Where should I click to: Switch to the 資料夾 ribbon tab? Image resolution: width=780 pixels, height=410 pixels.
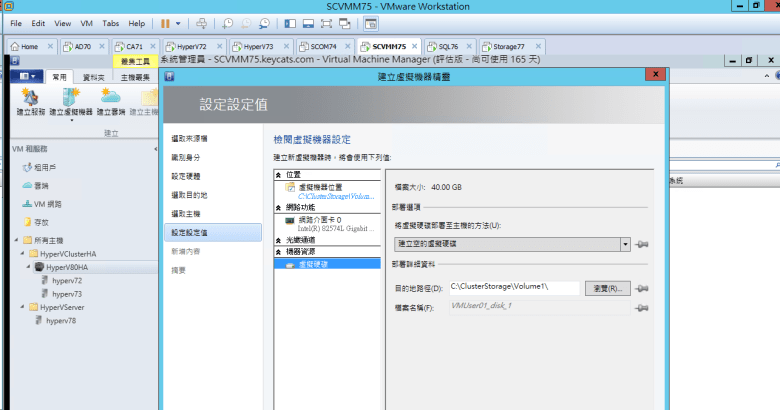pos(94,76)
